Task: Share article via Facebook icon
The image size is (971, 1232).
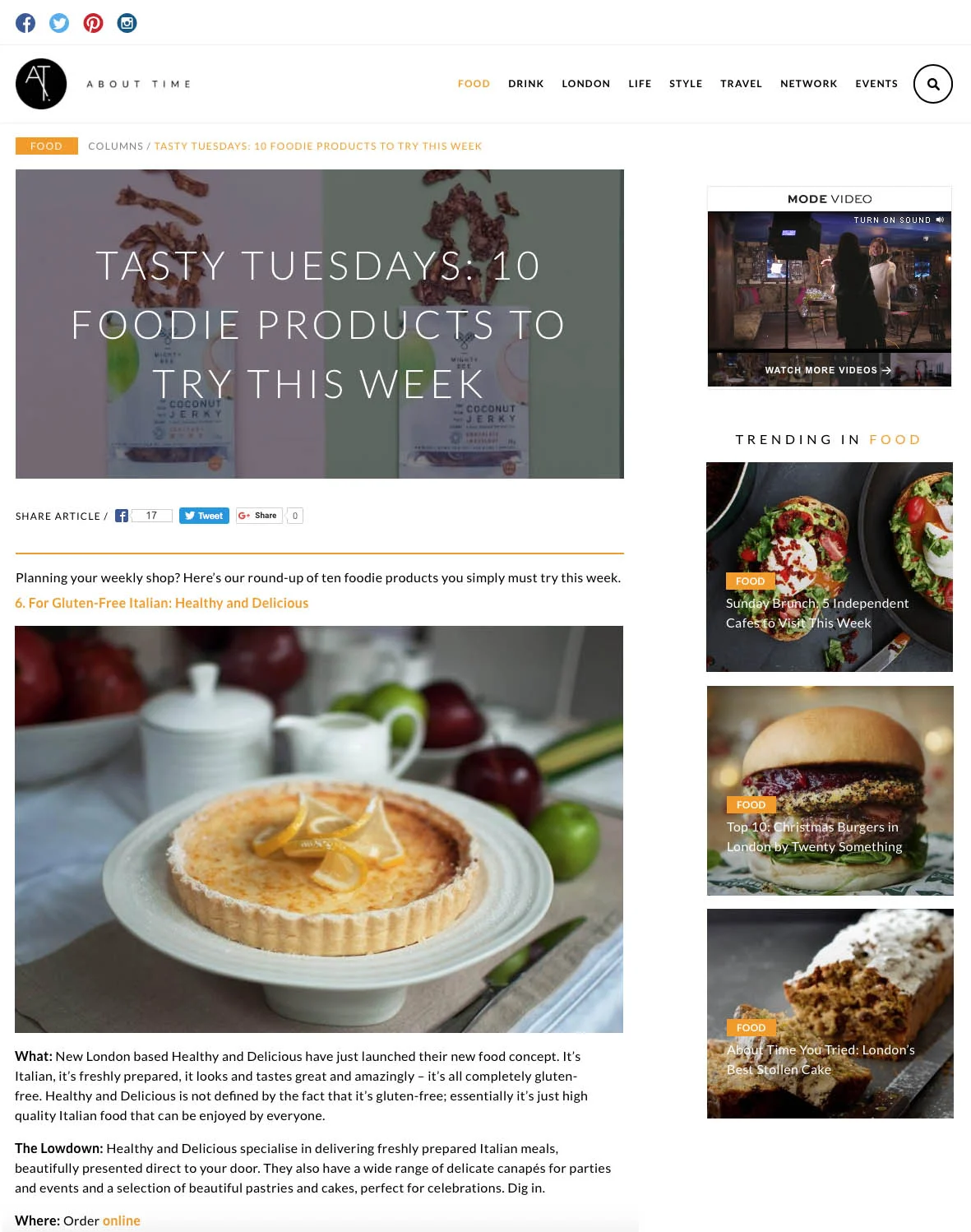Action: click(x=122, y=516)
